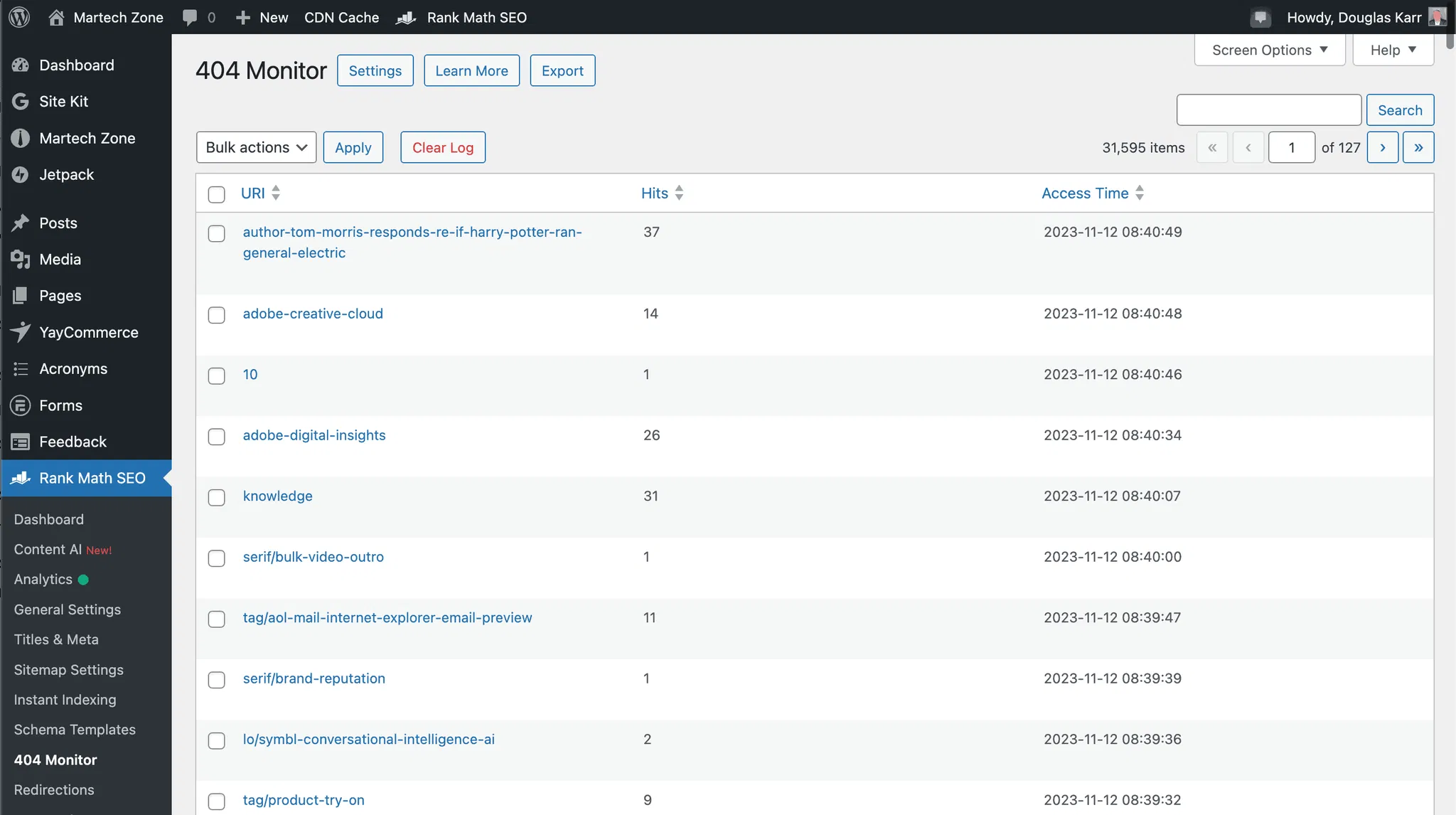
Task: Click the Media library icon
Action: [21, 260]
